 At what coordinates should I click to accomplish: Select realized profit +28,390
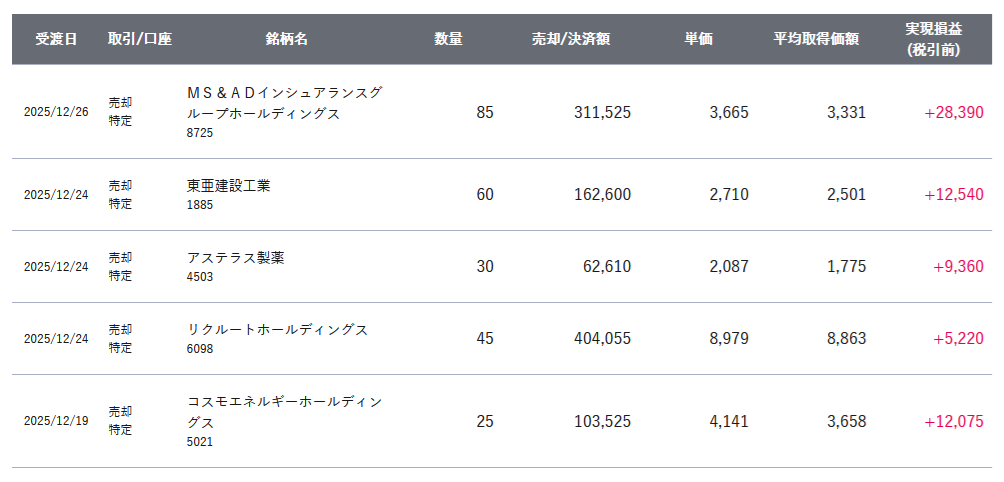click(x=954, y=113)
